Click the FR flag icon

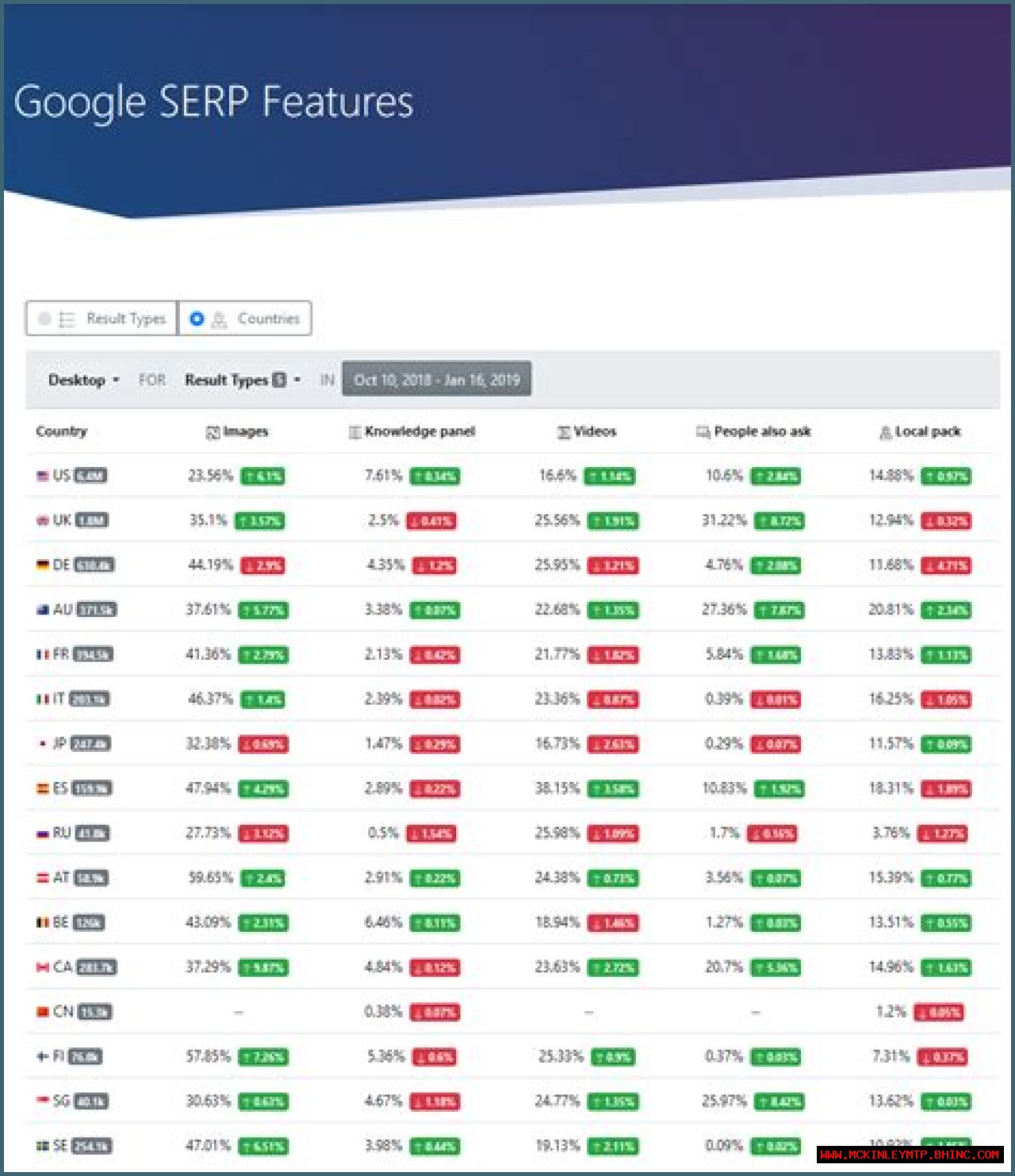[43, 654]
